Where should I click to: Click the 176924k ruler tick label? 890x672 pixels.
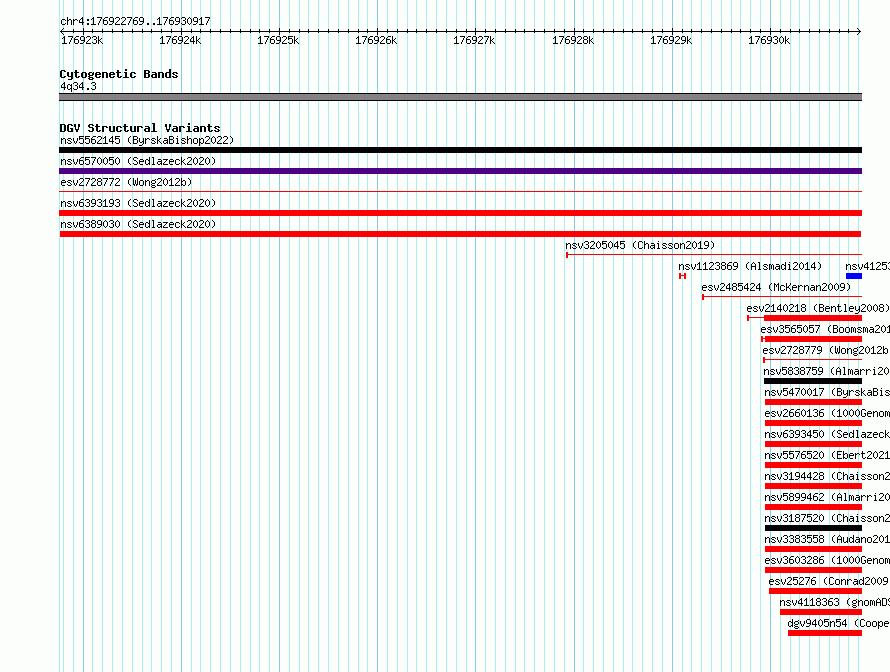[x=180, y=40]
